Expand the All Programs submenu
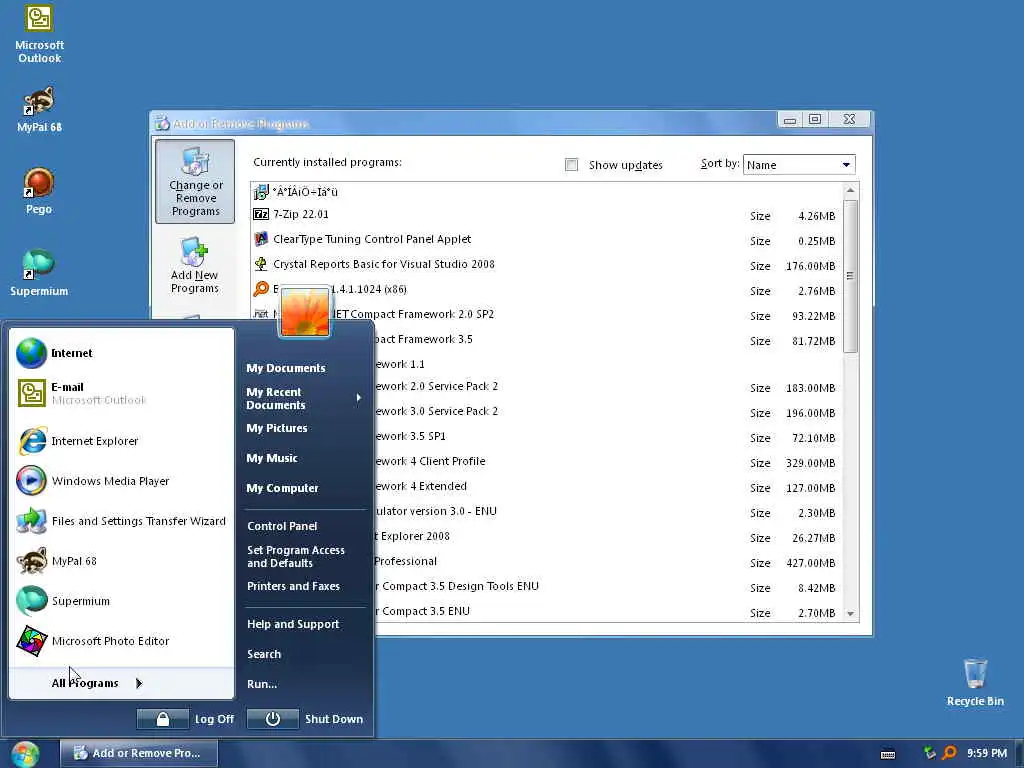 pos(121,683)
